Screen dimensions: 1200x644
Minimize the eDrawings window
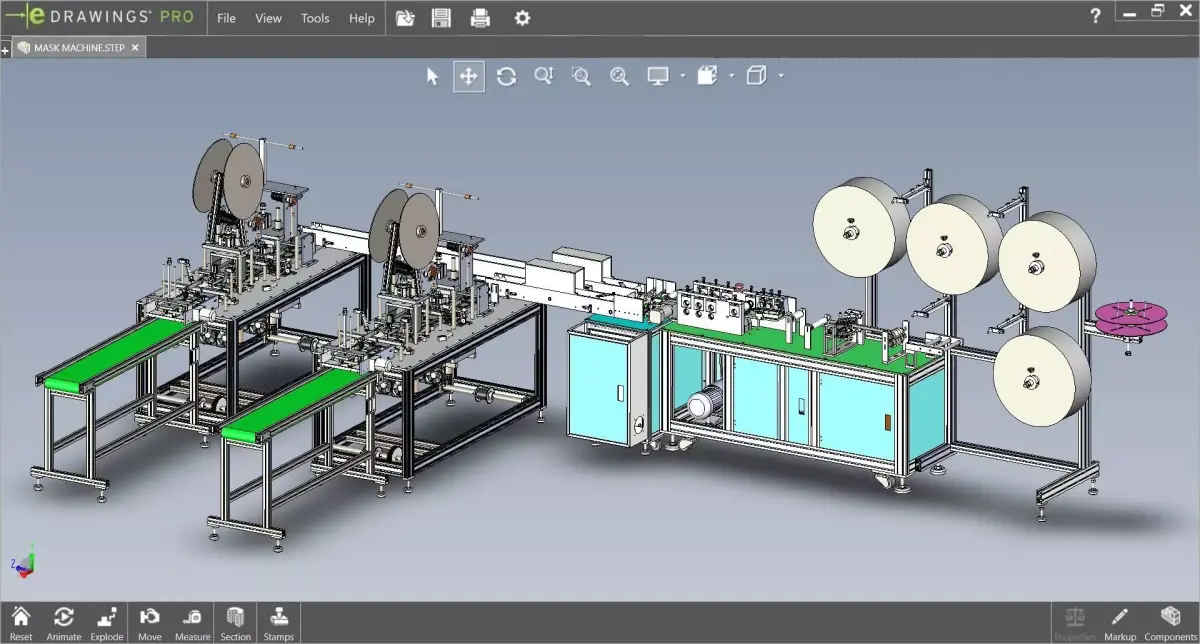[x=1130, y=13]
